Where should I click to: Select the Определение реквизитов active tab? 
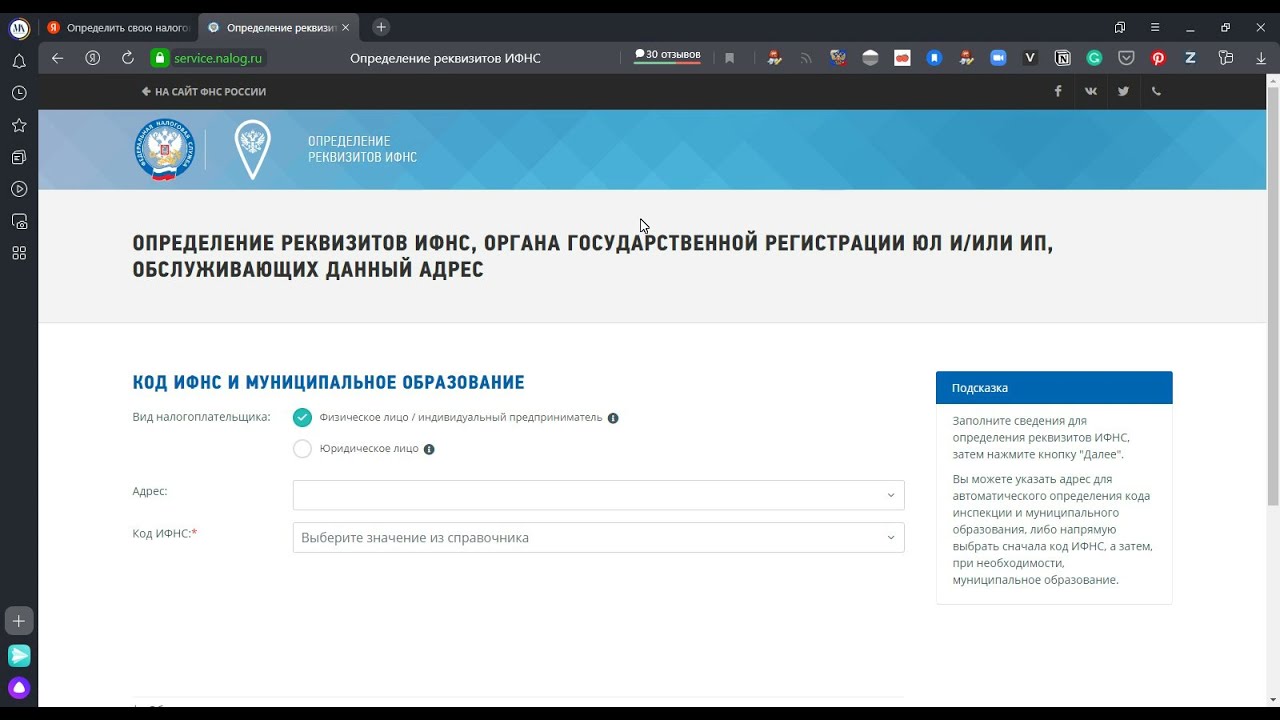click(x=270, y=28)
